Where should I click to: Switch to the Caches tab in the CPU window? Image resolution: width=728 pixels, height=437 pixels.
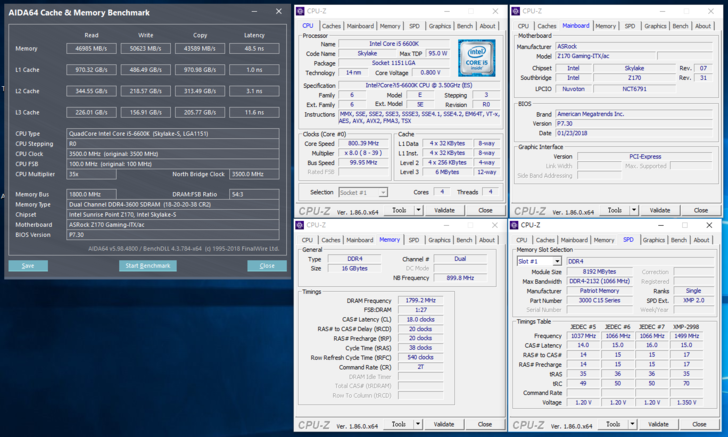[x=331, y=26]
